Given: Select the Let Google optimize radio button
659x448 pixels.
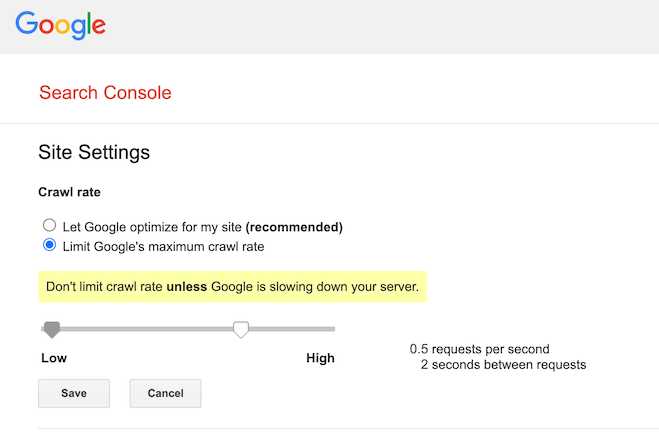Looking at the screenshot, I should [49, 225].
